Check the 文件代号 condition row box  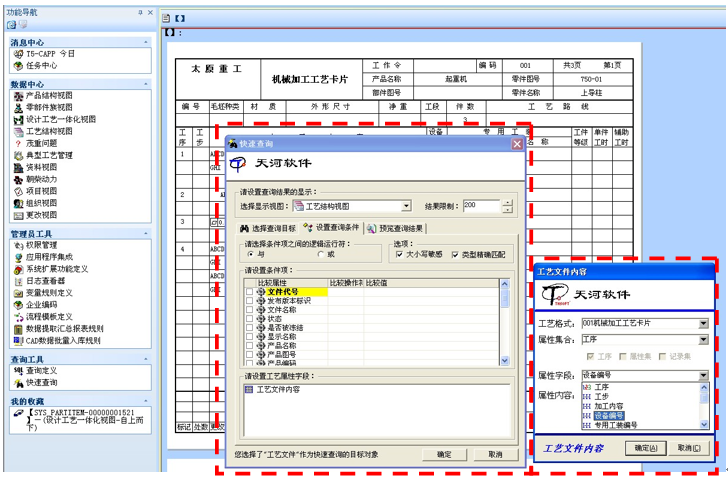(x=249, y=292)
